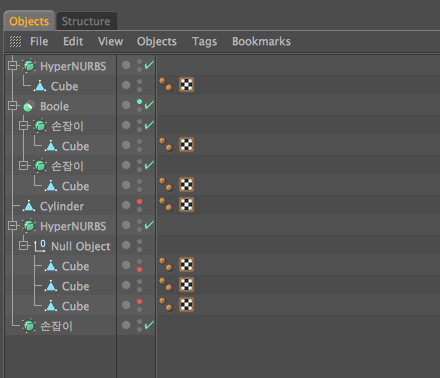
Task: Click the grip handle icon beside File
Action: click(x=15, y=41)
